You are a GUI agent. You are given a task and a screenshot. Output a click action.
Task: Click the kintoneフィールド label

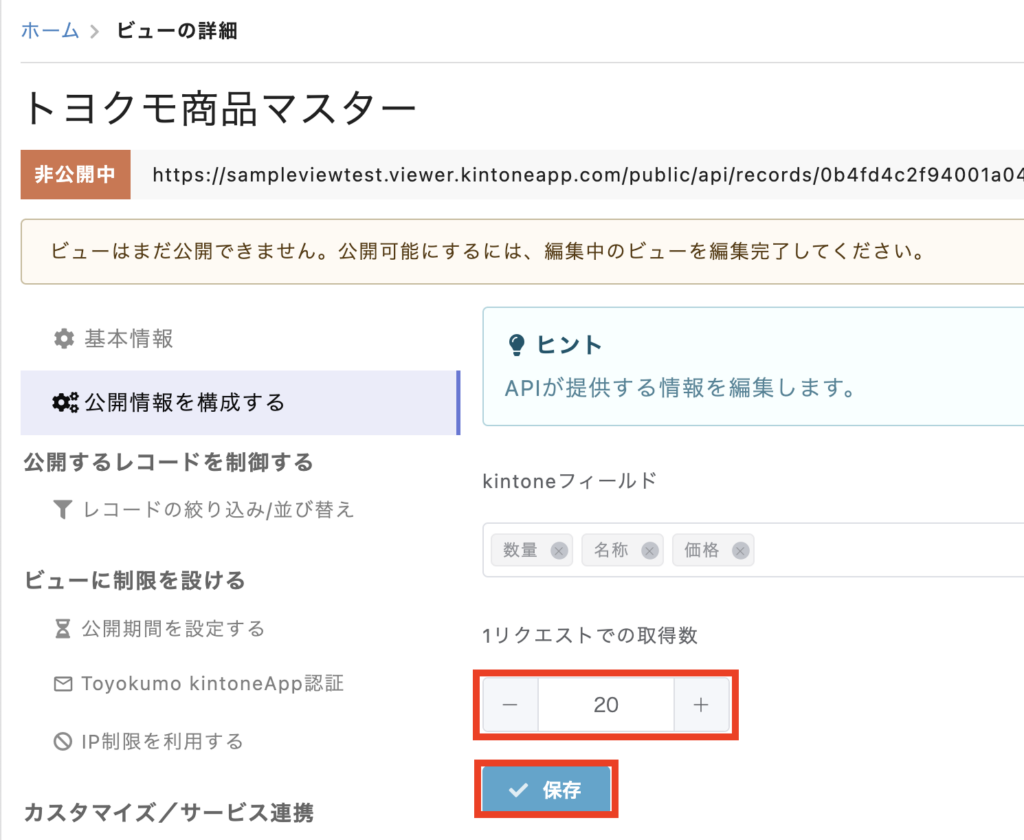pos(569,481)
